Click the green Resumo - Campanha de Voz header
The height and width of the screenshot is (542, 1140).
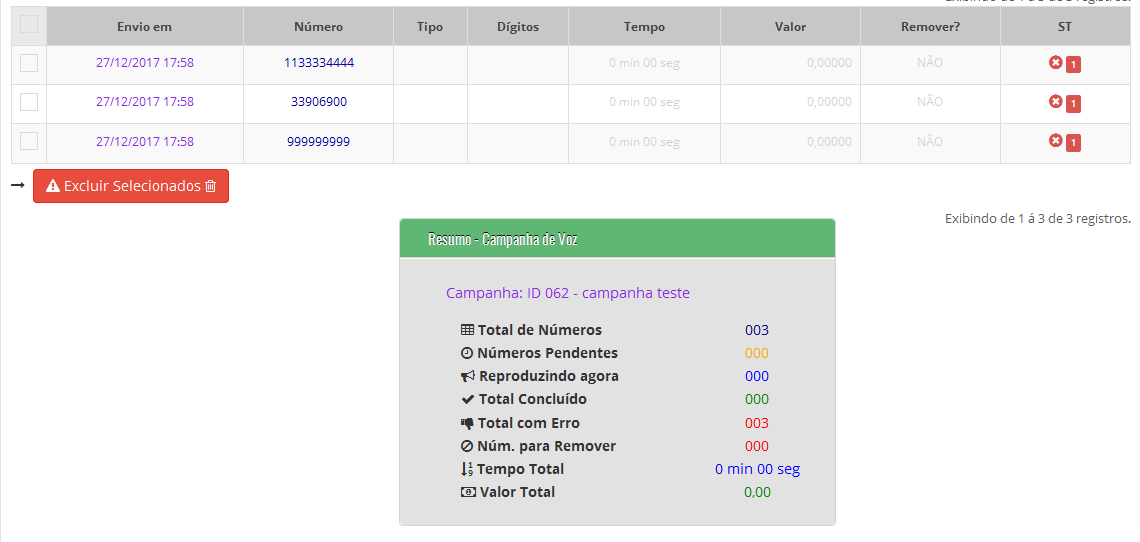click(617, 239)
